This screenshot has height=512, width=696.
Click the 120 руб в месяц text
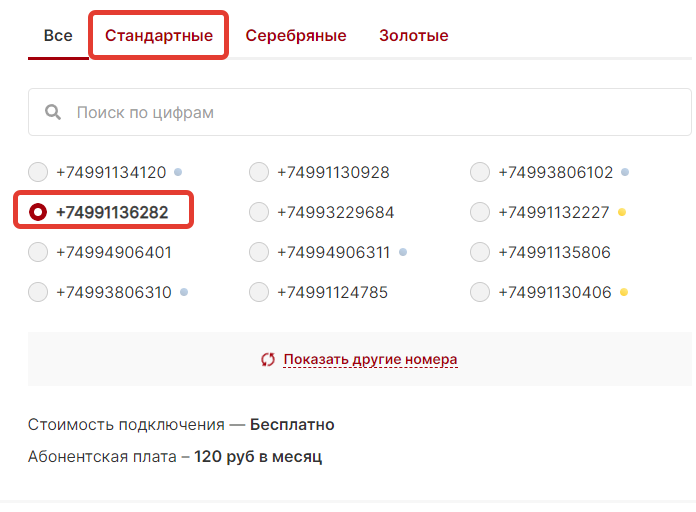click(x=258, y=456)
